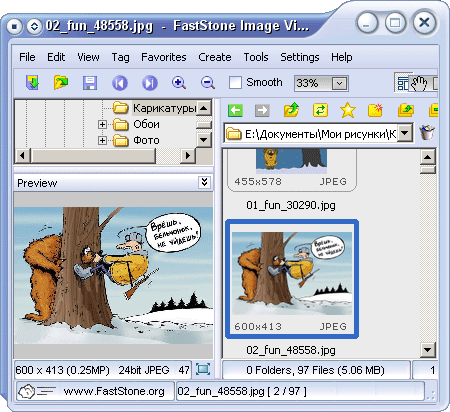Click the refresh folder icon
The image size is (450, 412).
(x=320, y=110)
